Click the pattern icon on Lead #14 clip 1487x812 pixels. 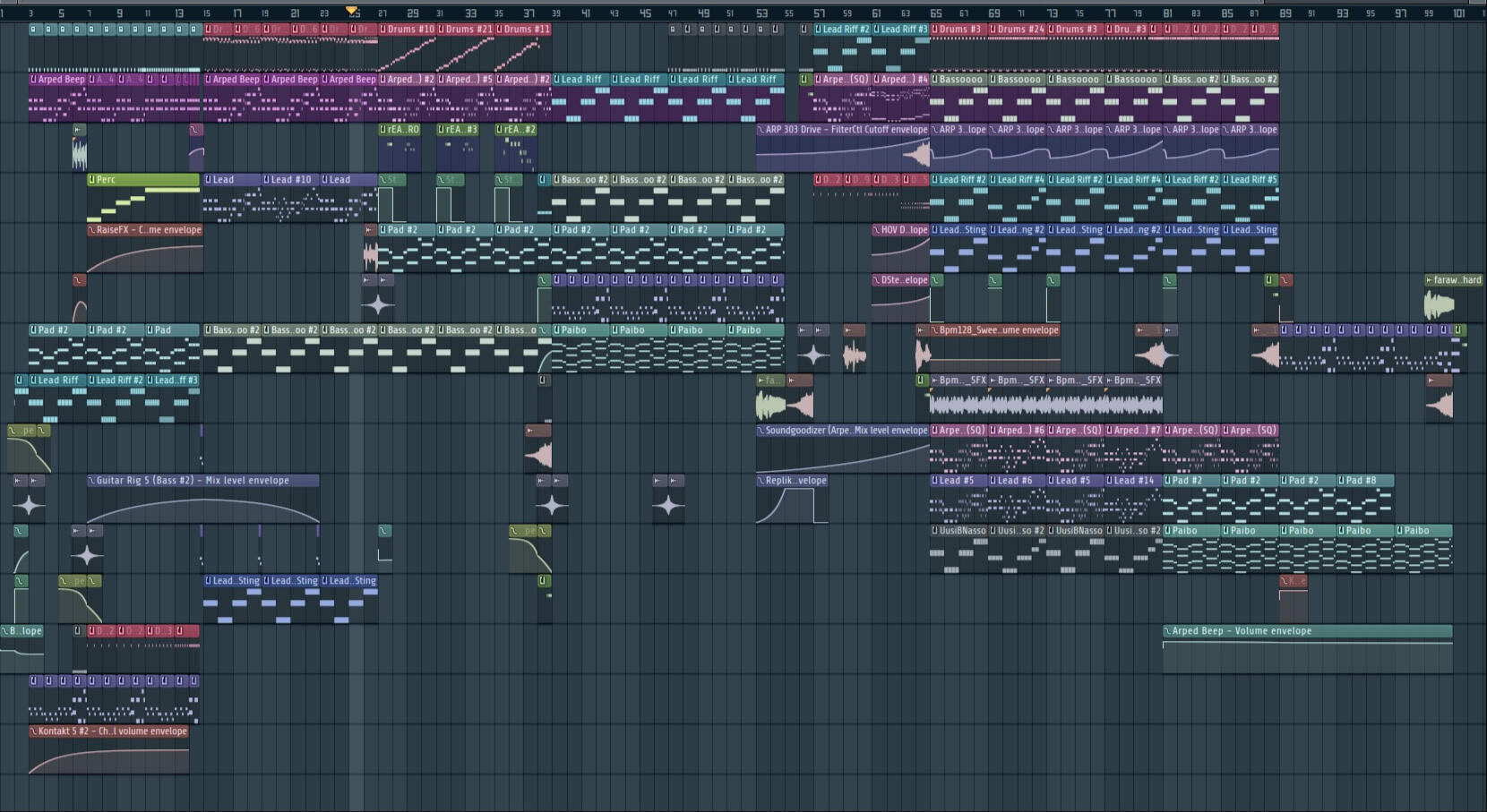click(1110, 481)
